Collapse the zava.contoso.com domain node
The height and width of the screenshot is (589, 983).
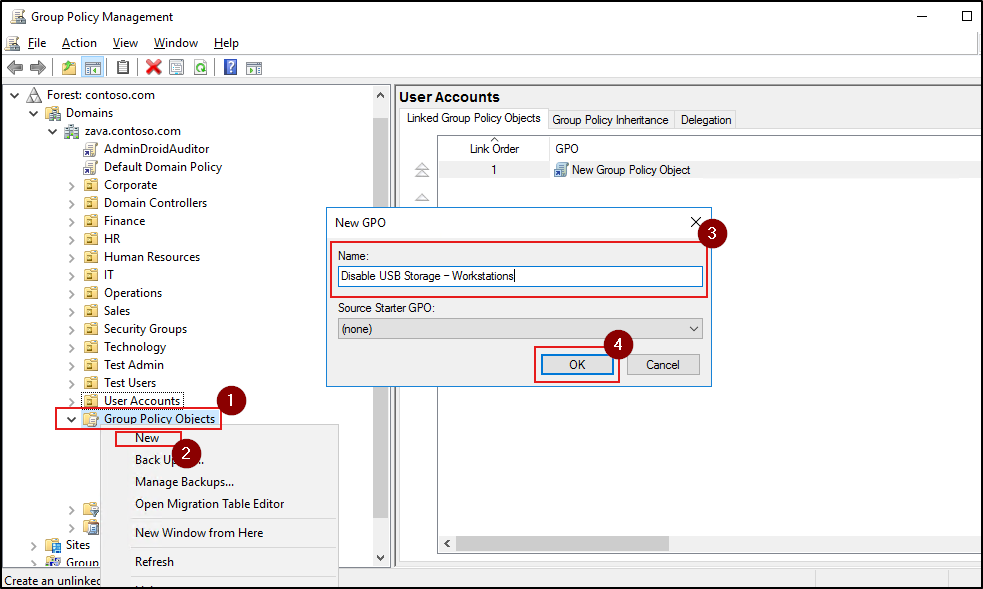tap(51, 130)
